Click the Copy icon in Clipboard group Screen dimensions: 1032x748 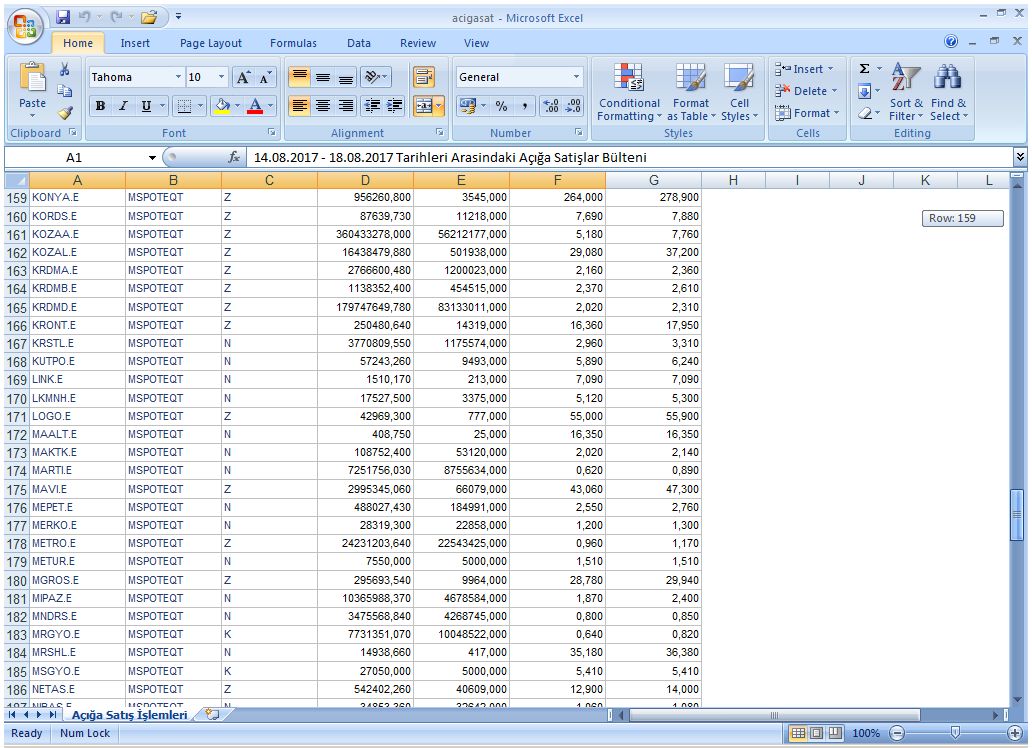(x=64, y=91)
